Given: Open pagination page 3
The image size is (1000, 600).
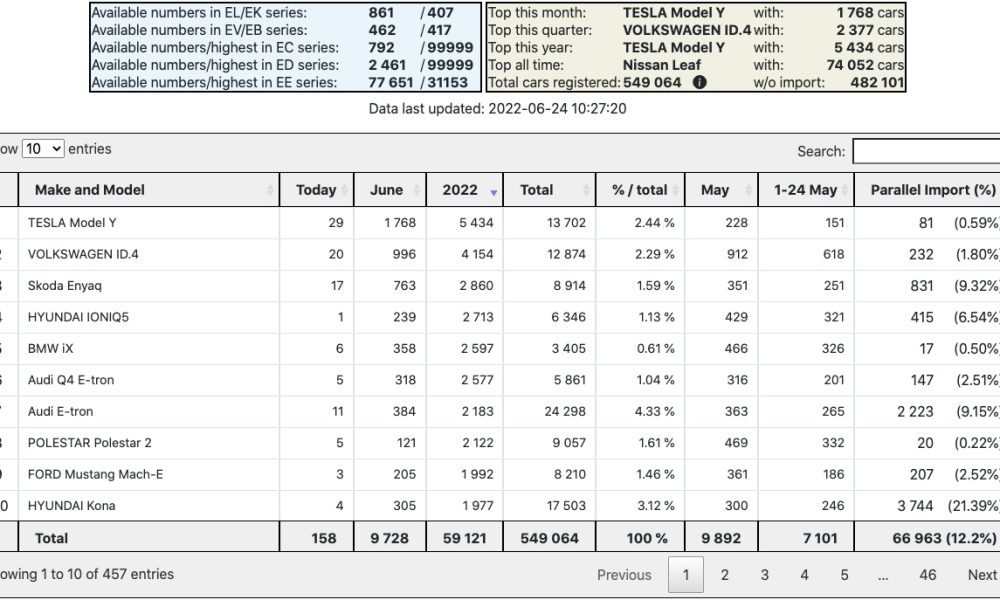Looking at the screenshot, I should [764, 574].
